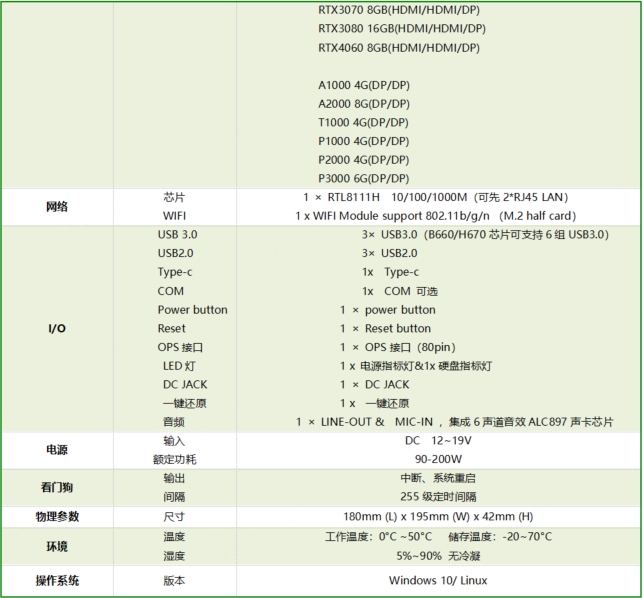Click the 温度 label cell

(x=174, y=537)
